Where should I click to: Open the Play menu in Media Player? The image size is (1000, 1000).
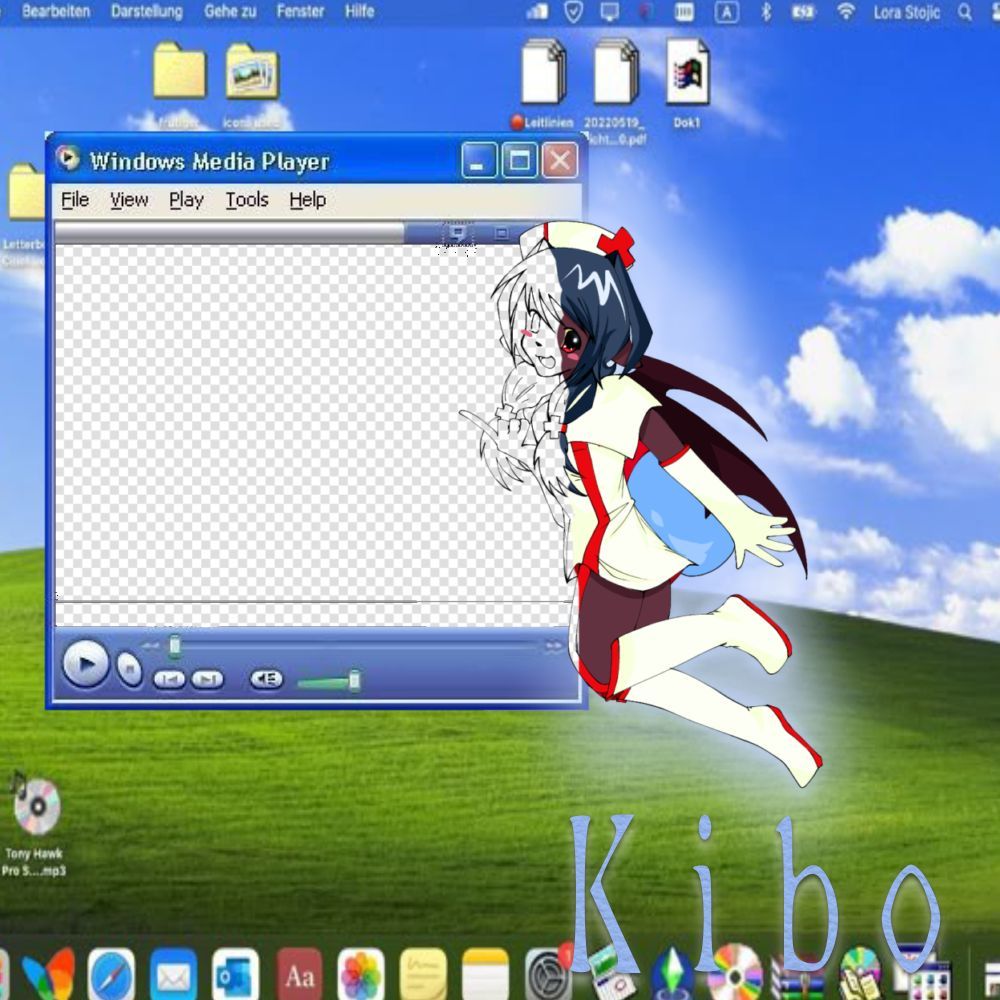tap(186, 200)
